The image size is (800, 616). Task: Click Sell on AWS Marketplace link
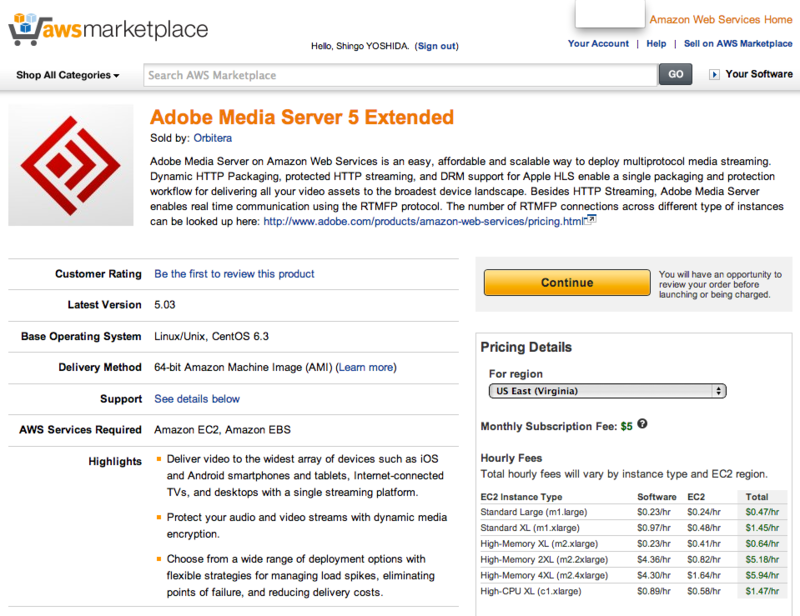click(x=738, y=44)
